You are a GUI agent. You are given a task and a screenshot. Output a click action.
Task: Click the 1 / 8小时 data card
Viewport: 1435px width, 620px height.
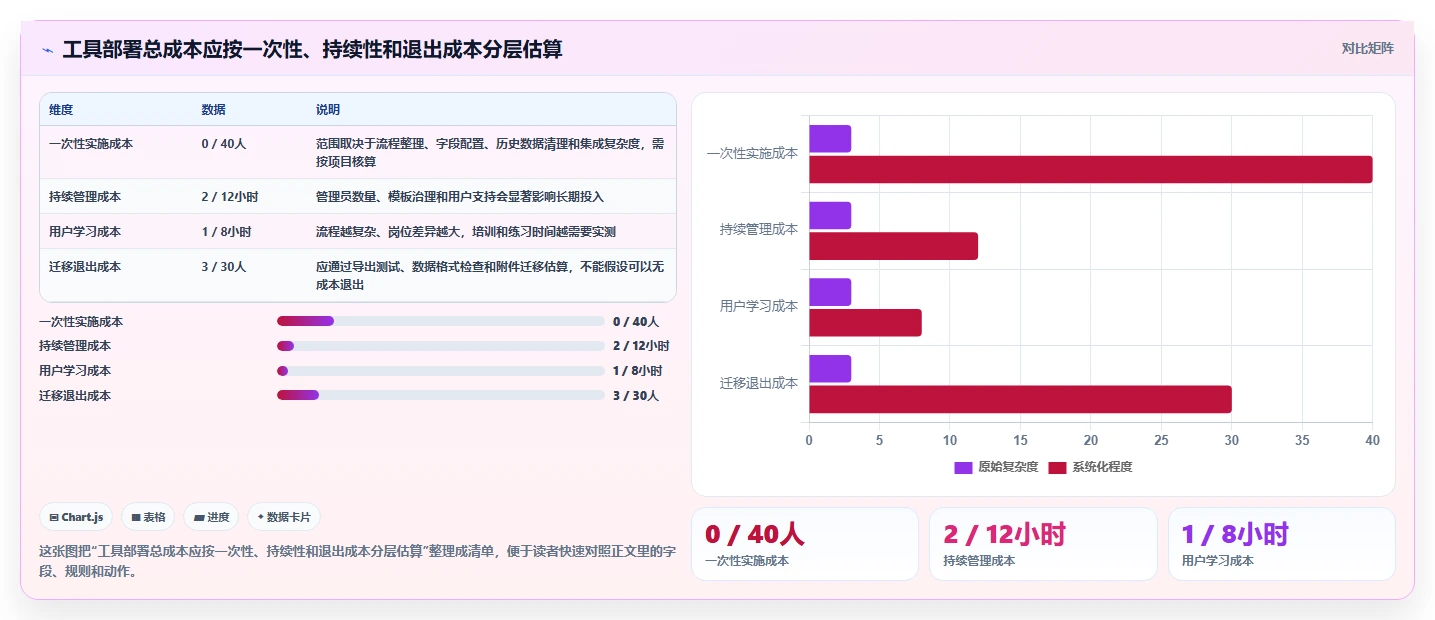[1281, 544]
